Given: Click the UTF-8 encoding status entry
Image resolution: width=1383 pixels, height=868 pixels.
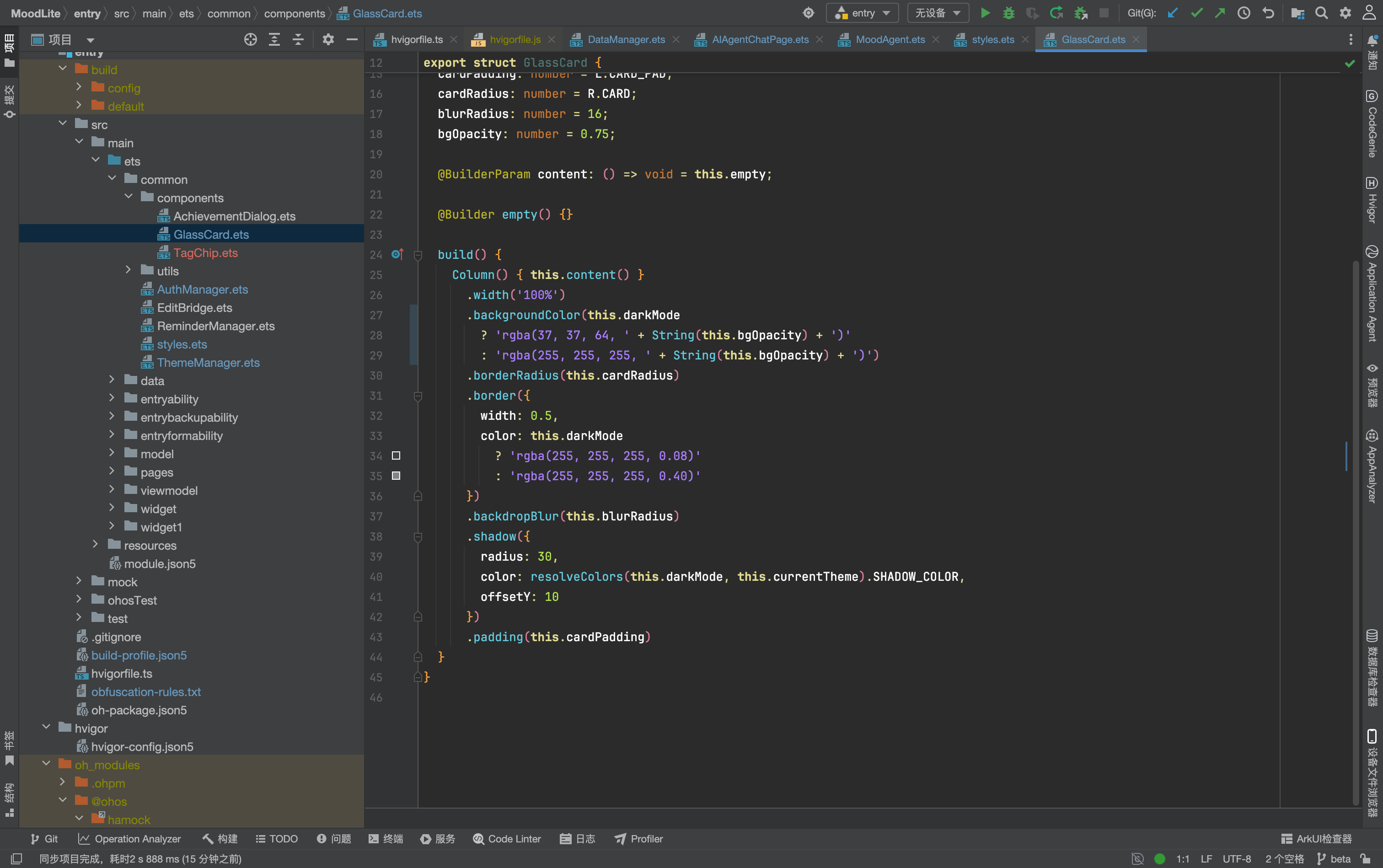Looking at the screenshot, I should 1237,859.
